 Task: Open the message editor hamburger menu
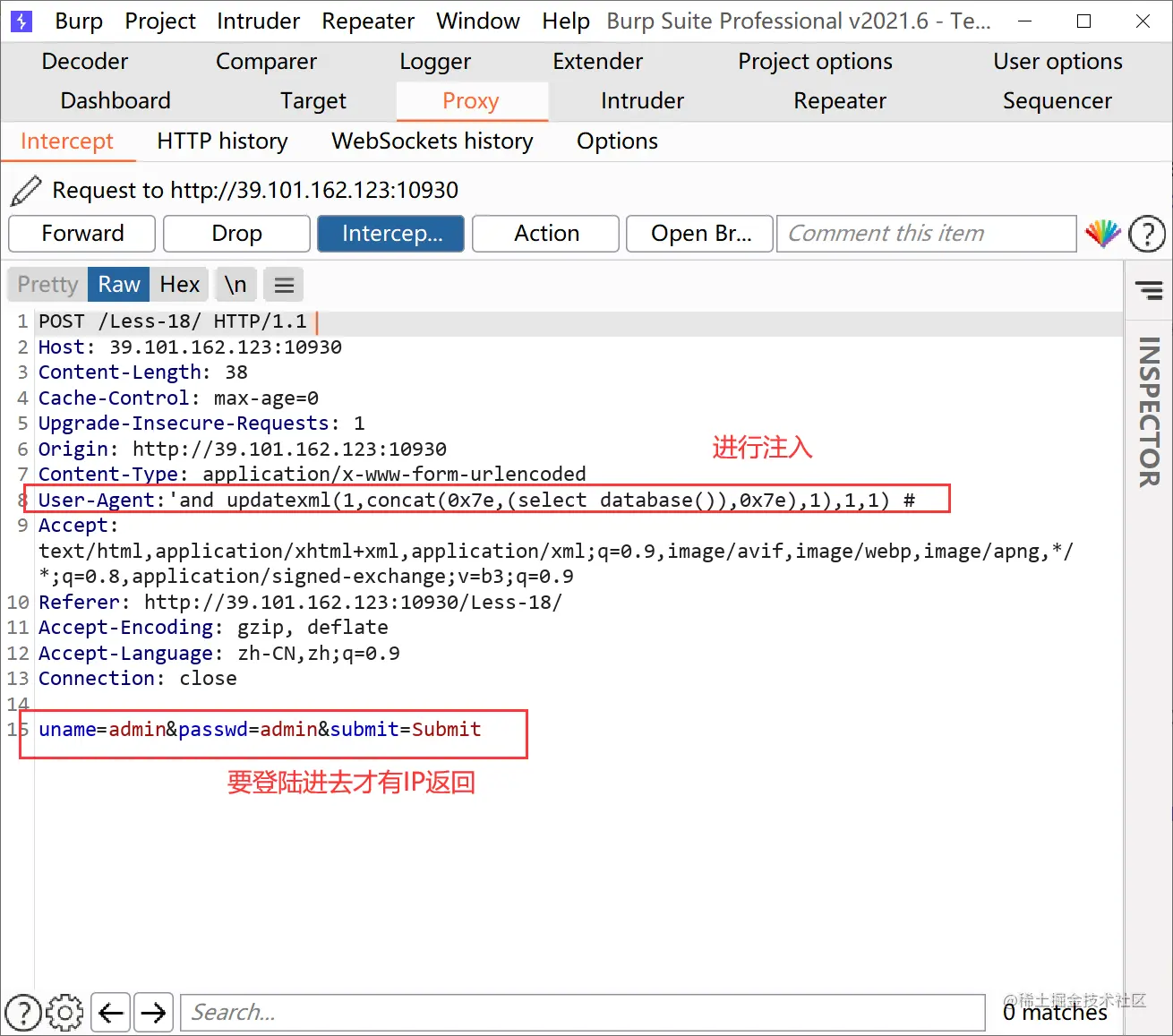pos(284,285)
